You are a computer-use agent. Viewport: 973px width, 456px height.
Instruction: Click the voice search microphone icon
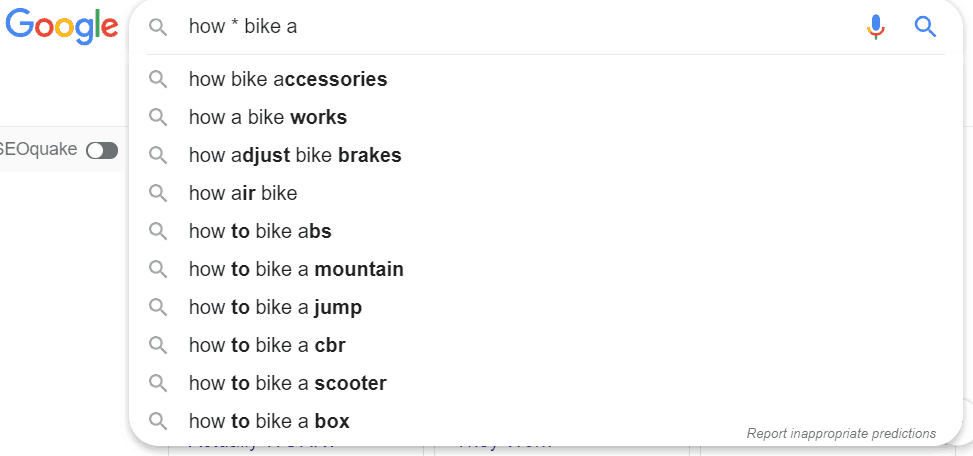point(876,27)
